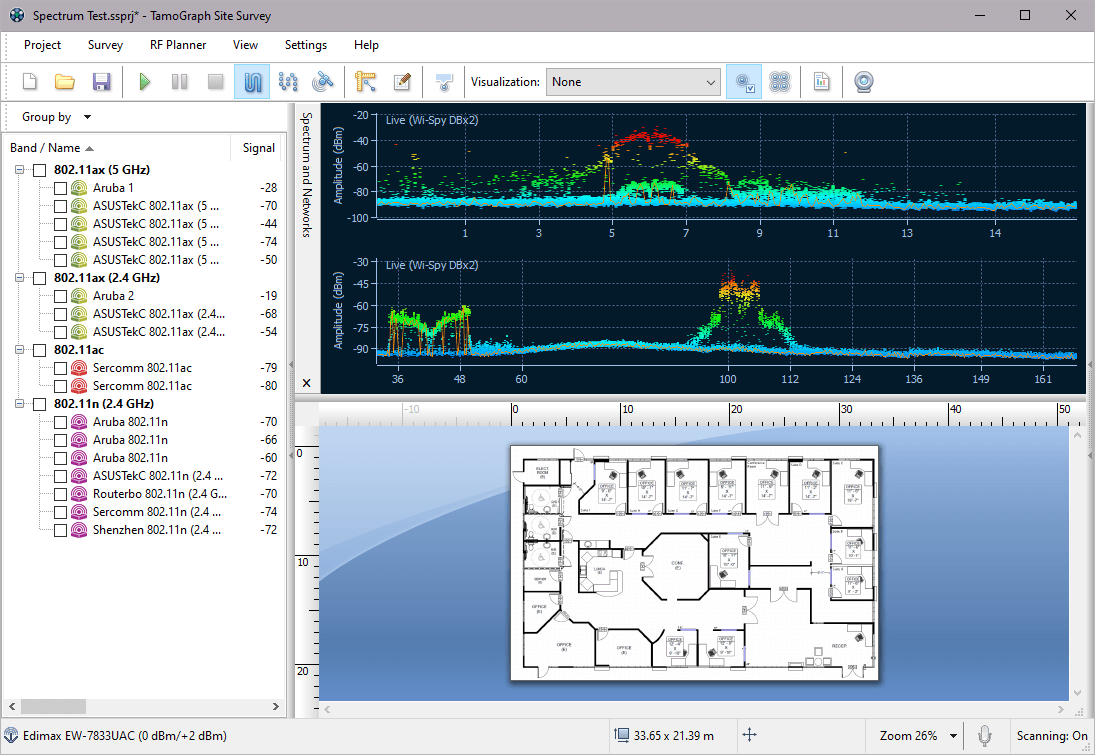Screen dimensions: 1095x755
Task: Click the left pane horizontal scrollbar thumb
Action: pyautogui.click(x=53, y=707)
